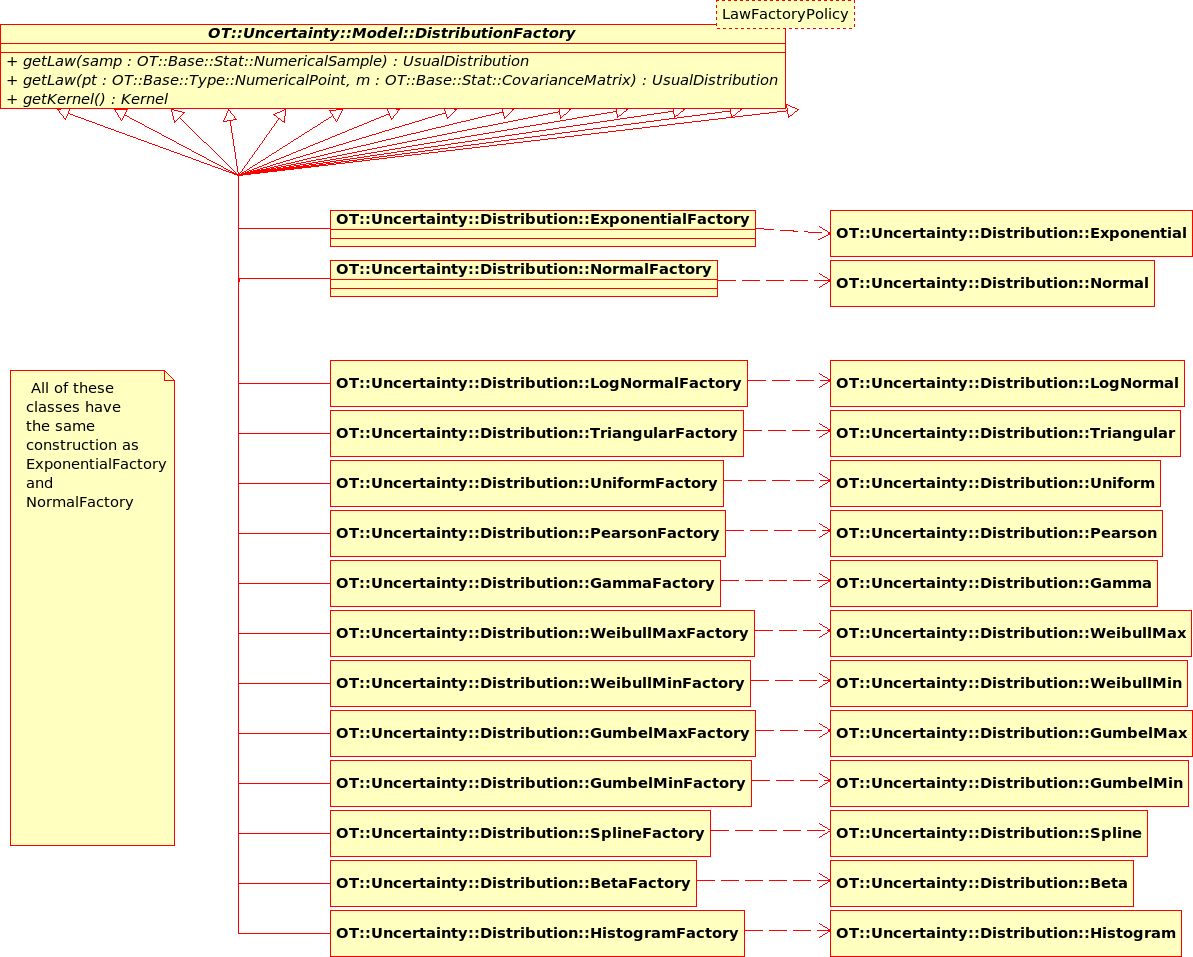Select the Distribution::WeibullMin class box
This screenshot has height=957, width=1193.
click(1008, 683)
